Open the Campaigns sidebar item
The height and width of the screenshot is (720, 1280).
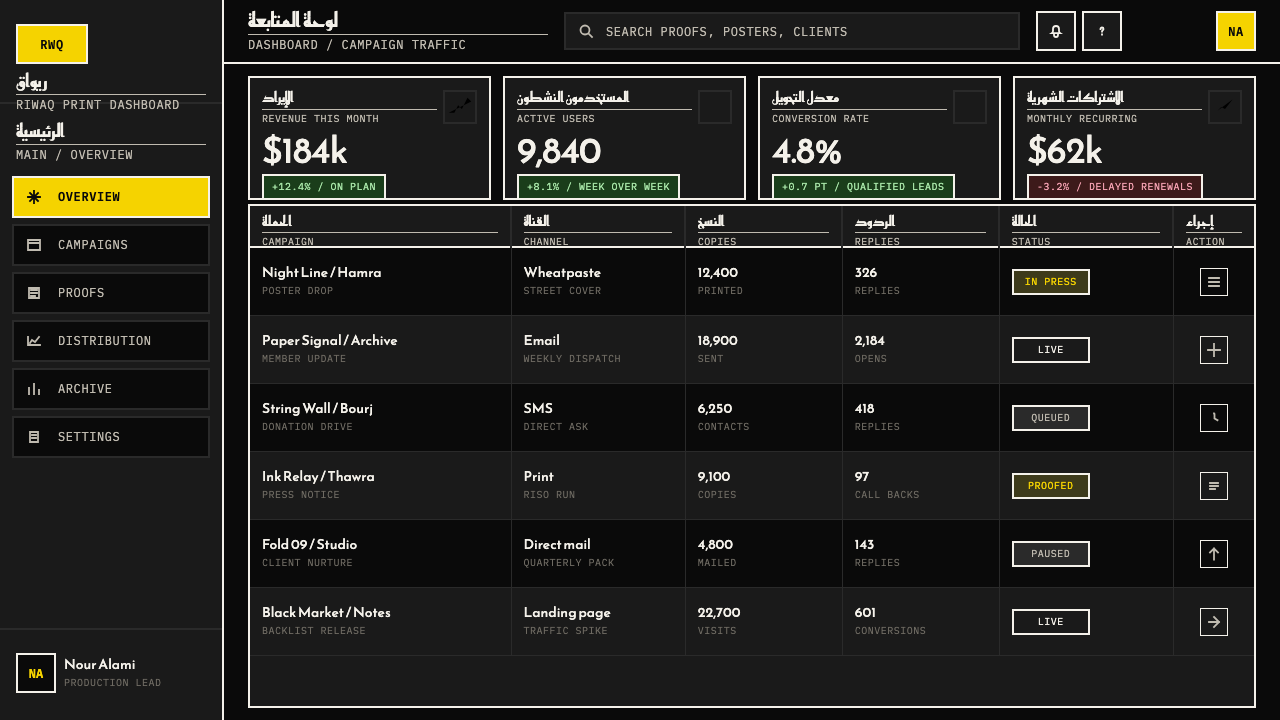coord(111,245)
